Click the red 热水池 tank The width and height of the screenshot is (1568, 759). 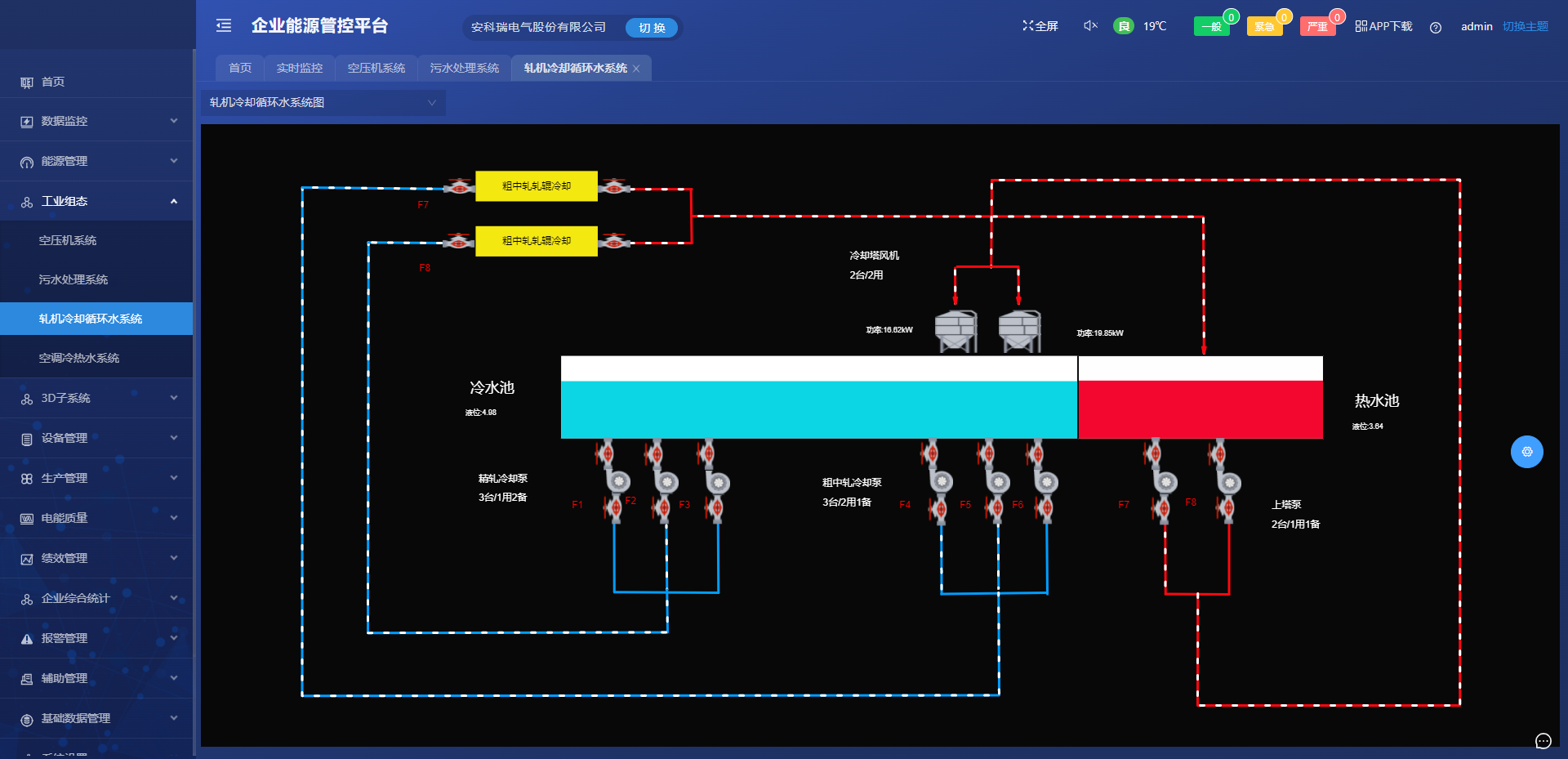(1200, 397)
